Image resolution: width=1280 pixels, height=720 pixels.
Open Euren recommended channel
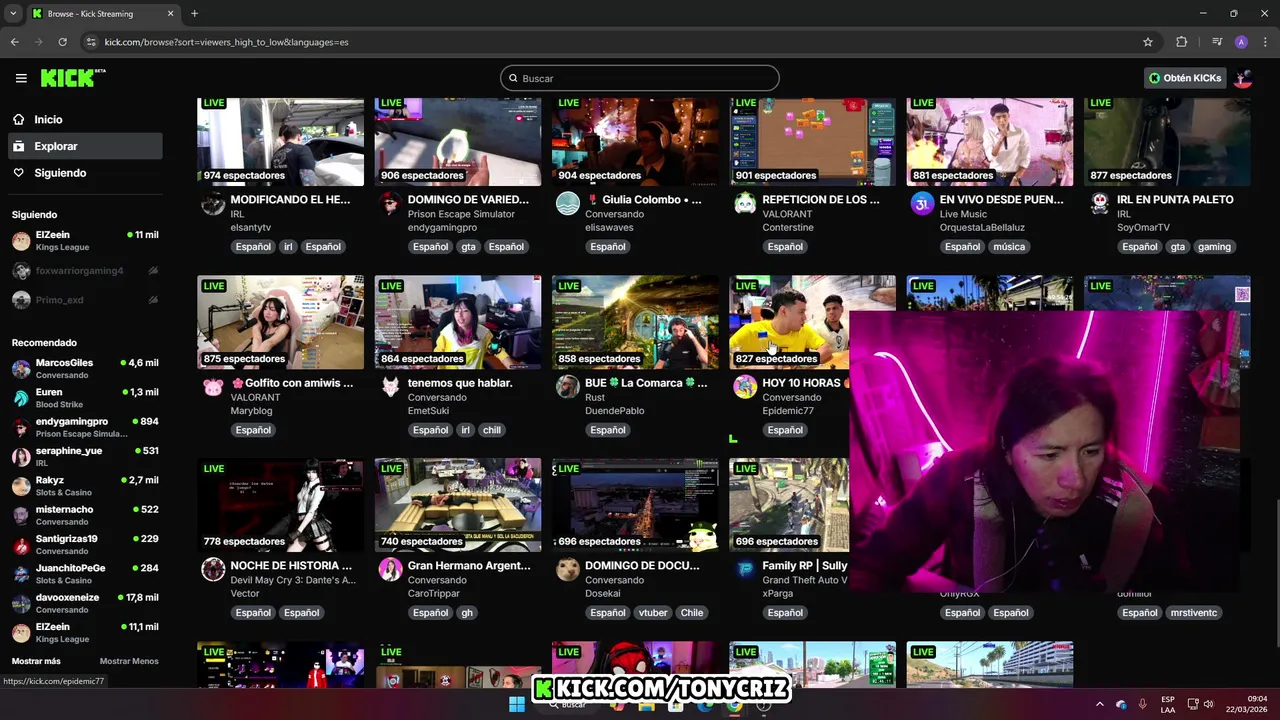pyautogui.click(x=85, y=398)
